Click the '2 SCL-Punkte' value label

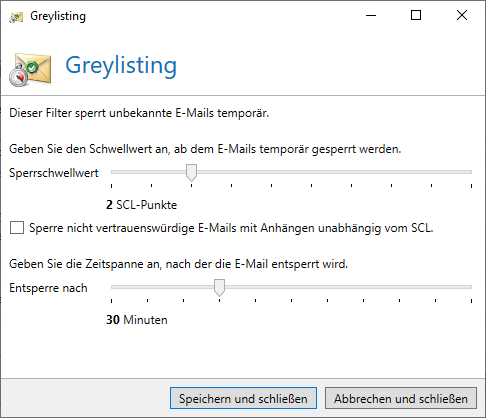pyautogui.click(x=141, y=205)
